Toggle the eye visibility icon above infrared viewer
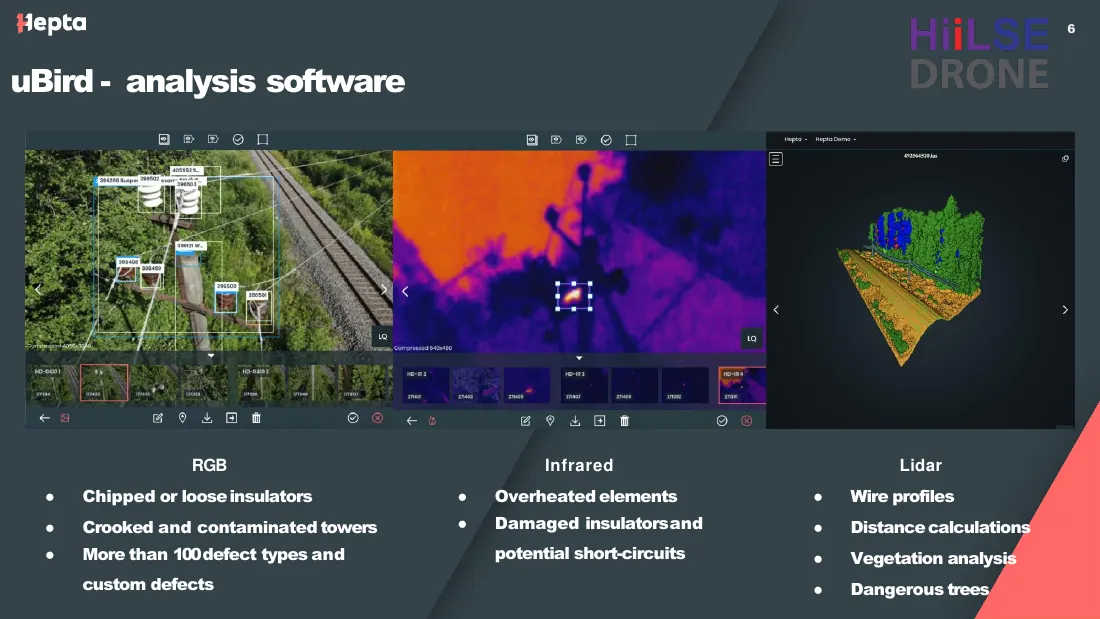1100x619 pixels. coord(532,140)
